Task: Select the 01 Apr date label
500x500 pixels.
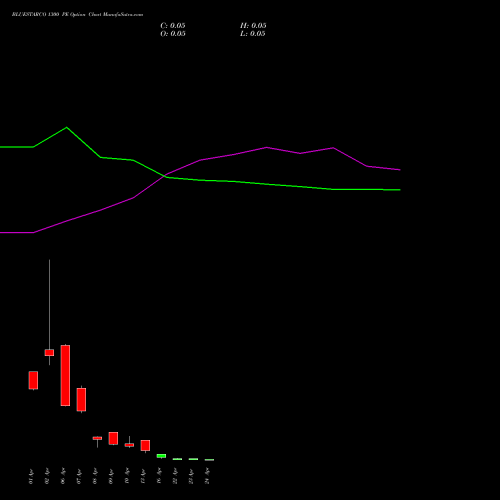Action: pyautogui.click(x=31, y=476)
